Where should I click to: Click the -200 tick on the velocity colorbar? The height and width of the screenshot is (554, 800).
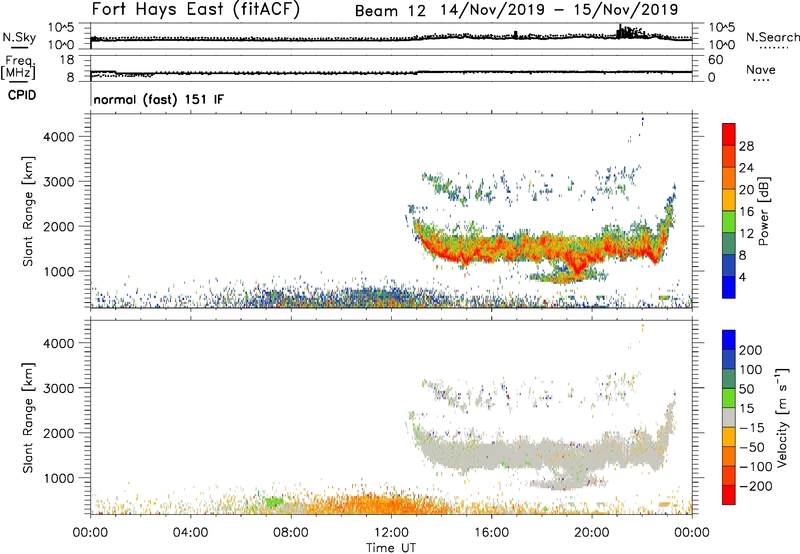click(x=756, y=486)
